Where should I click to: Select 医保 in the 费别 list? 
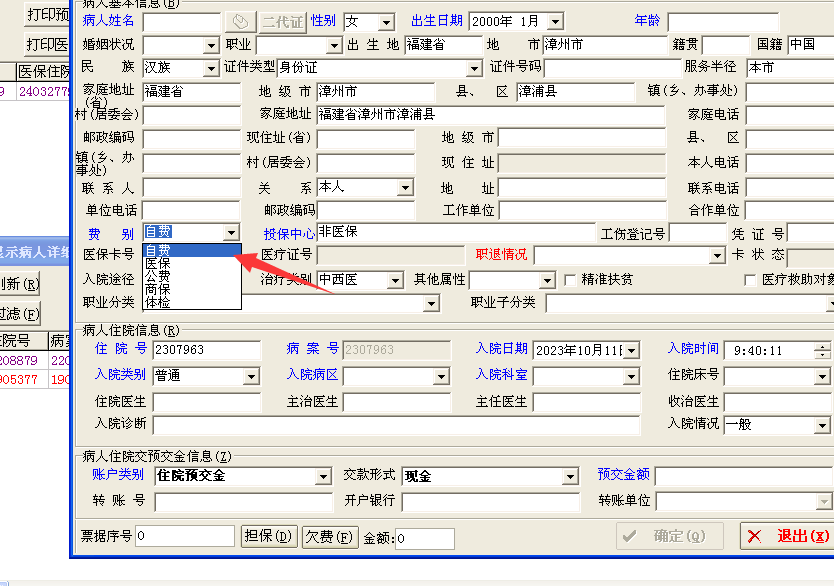pos(191,263)
